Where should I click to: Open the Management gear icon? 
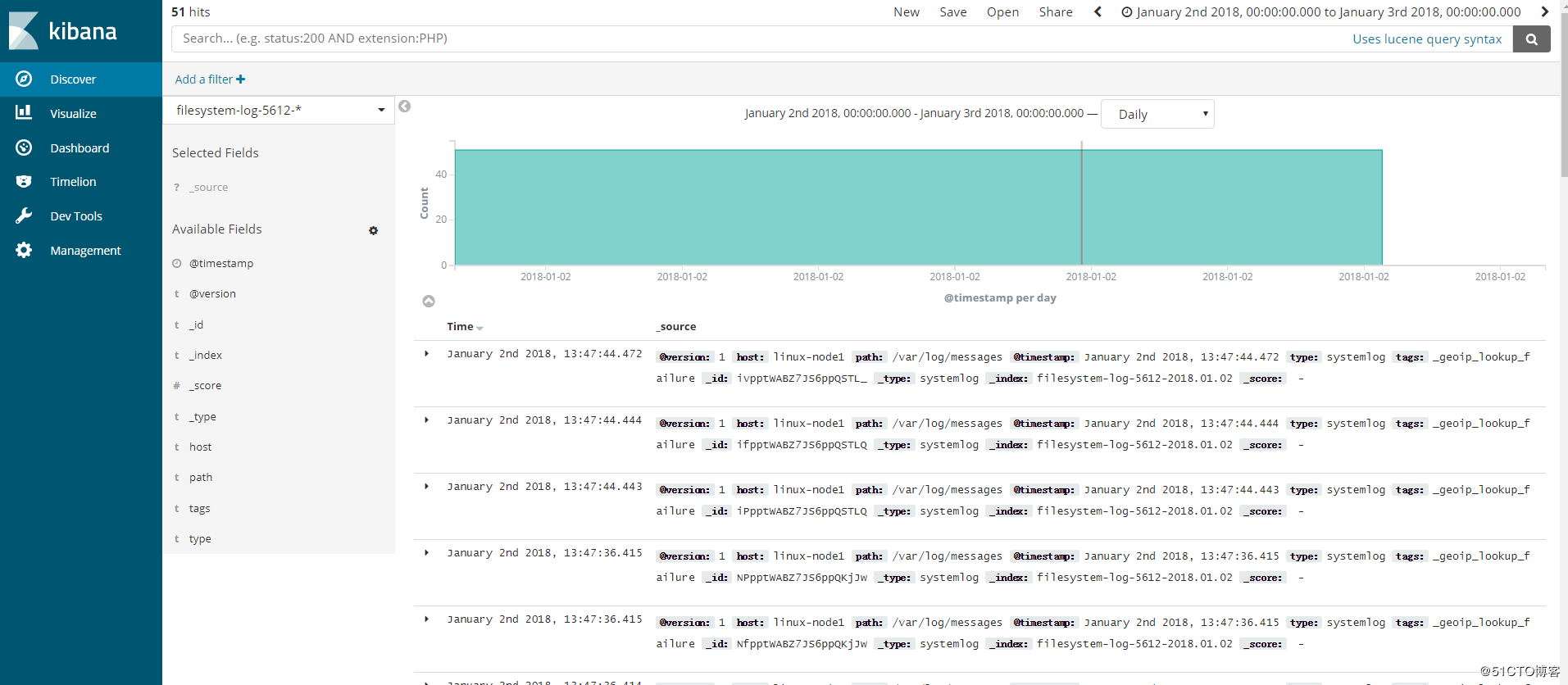[x=24, y=250]
